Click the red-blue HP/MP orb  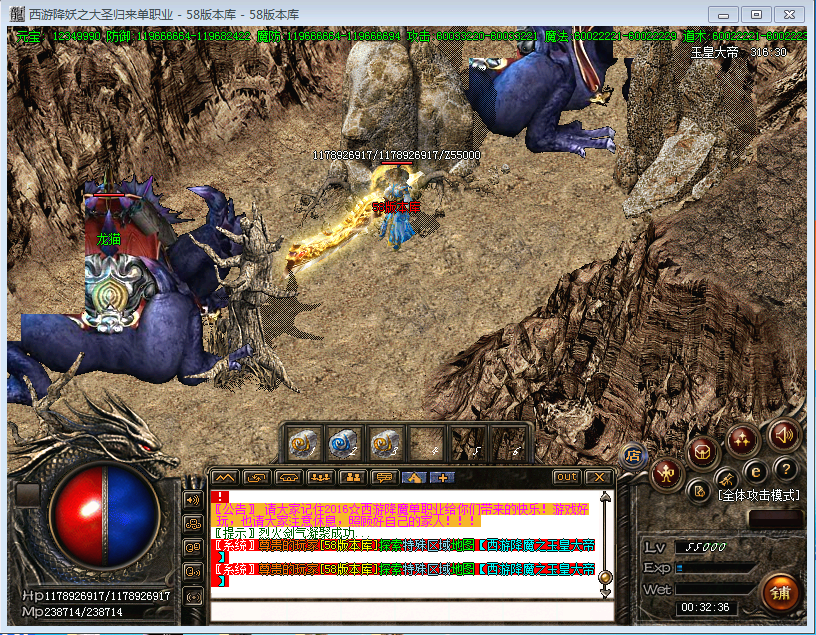click(105, 516)
